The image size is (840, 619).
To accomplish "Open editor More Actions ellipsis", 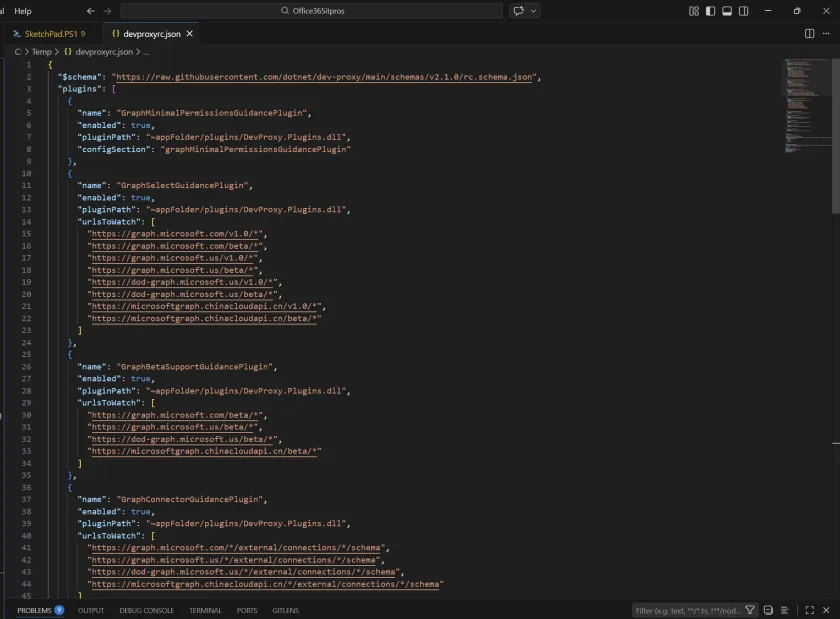I will coord(827,33).
